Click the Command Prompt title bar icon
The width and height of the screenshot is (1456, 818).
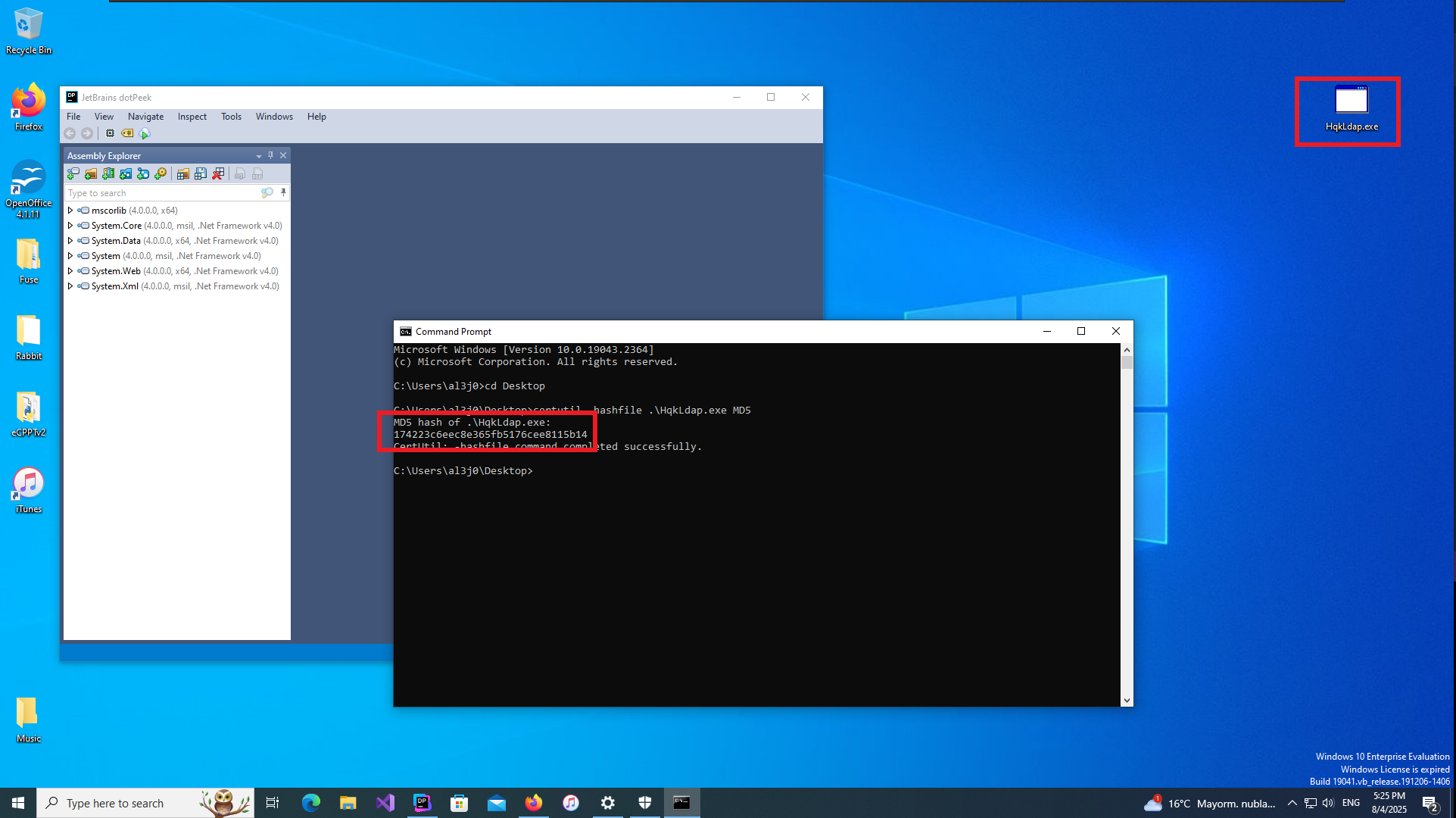tap(406, 332)
